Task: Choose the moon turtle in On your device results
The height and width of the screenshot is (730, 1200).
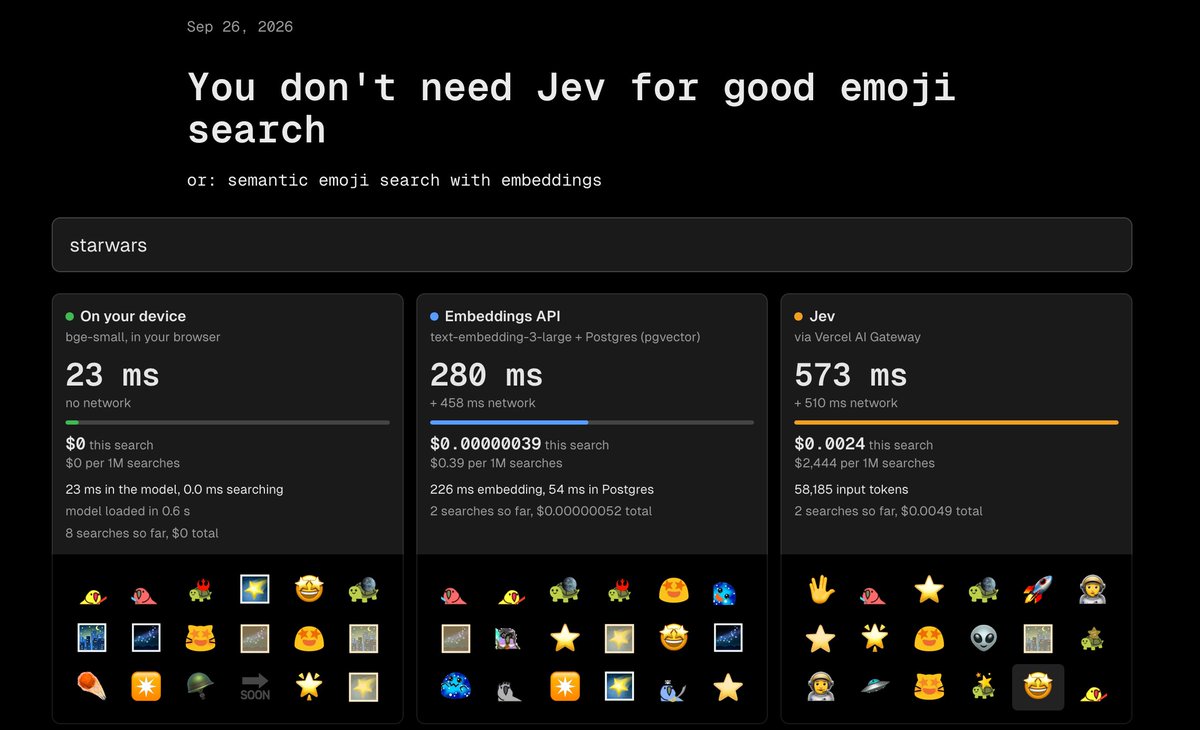Action: click(x=363, y=590)
